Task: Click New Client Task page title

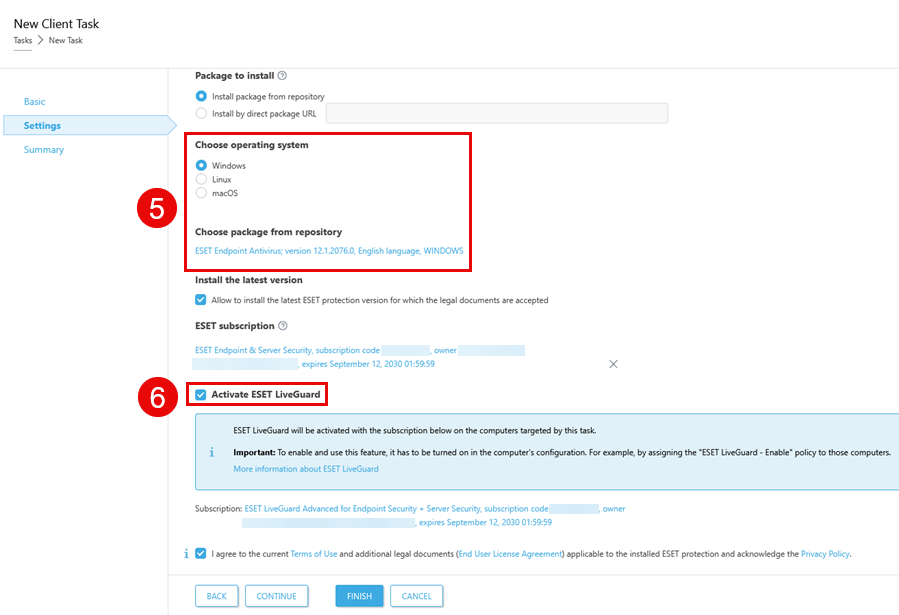Action: 56,24
